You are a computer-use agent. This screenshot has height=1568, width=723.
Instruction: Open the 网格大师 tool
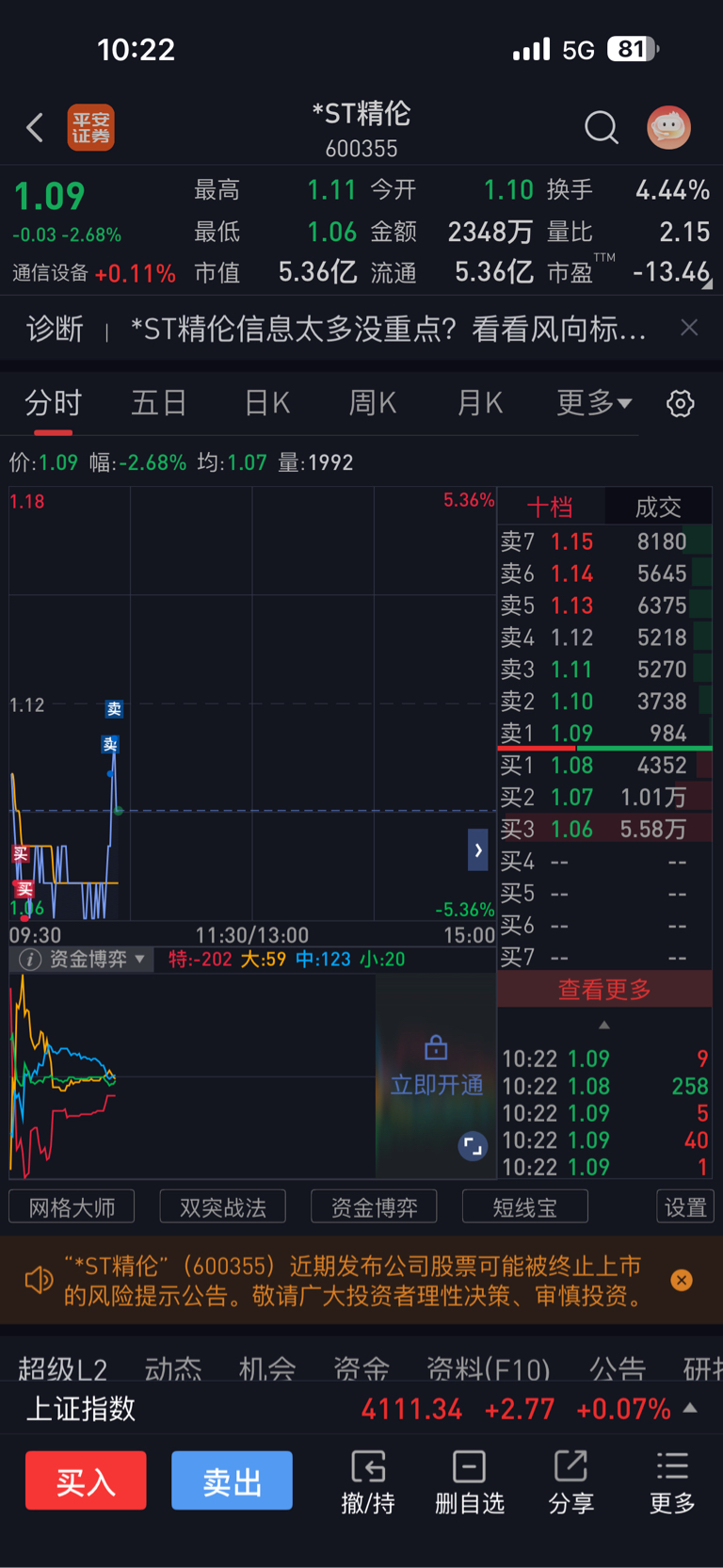(x=72, y=1207)
